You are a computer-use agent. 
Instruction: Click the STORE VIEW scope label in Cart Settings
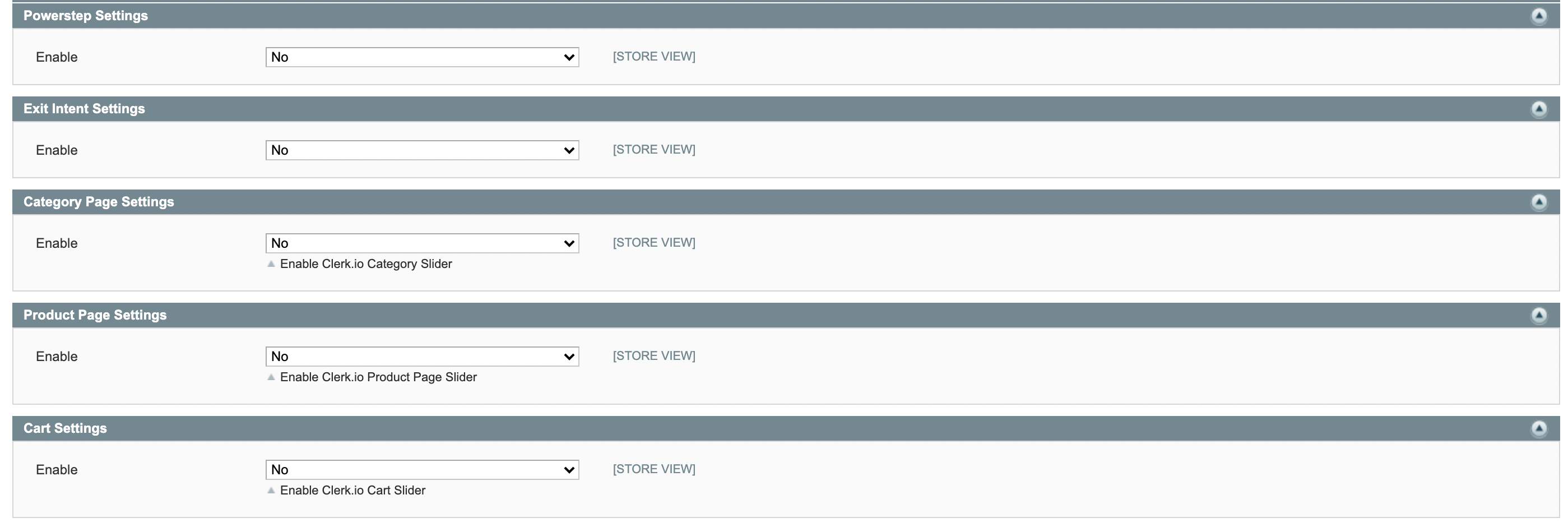point(654,469)
